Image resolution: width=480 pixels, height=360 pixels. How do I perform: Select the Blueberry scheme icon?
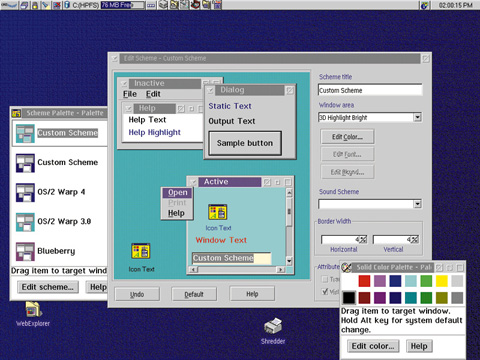coord(25,251)
